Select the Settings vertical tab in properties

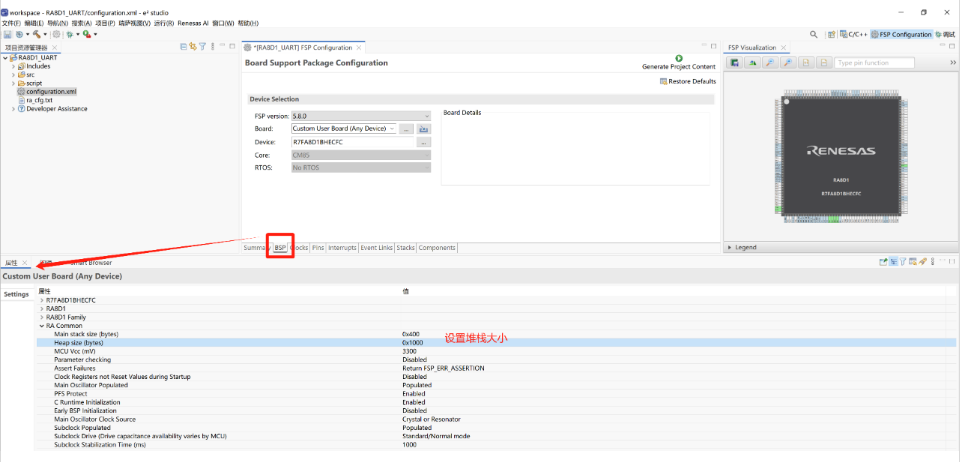[x=17, y=294]
